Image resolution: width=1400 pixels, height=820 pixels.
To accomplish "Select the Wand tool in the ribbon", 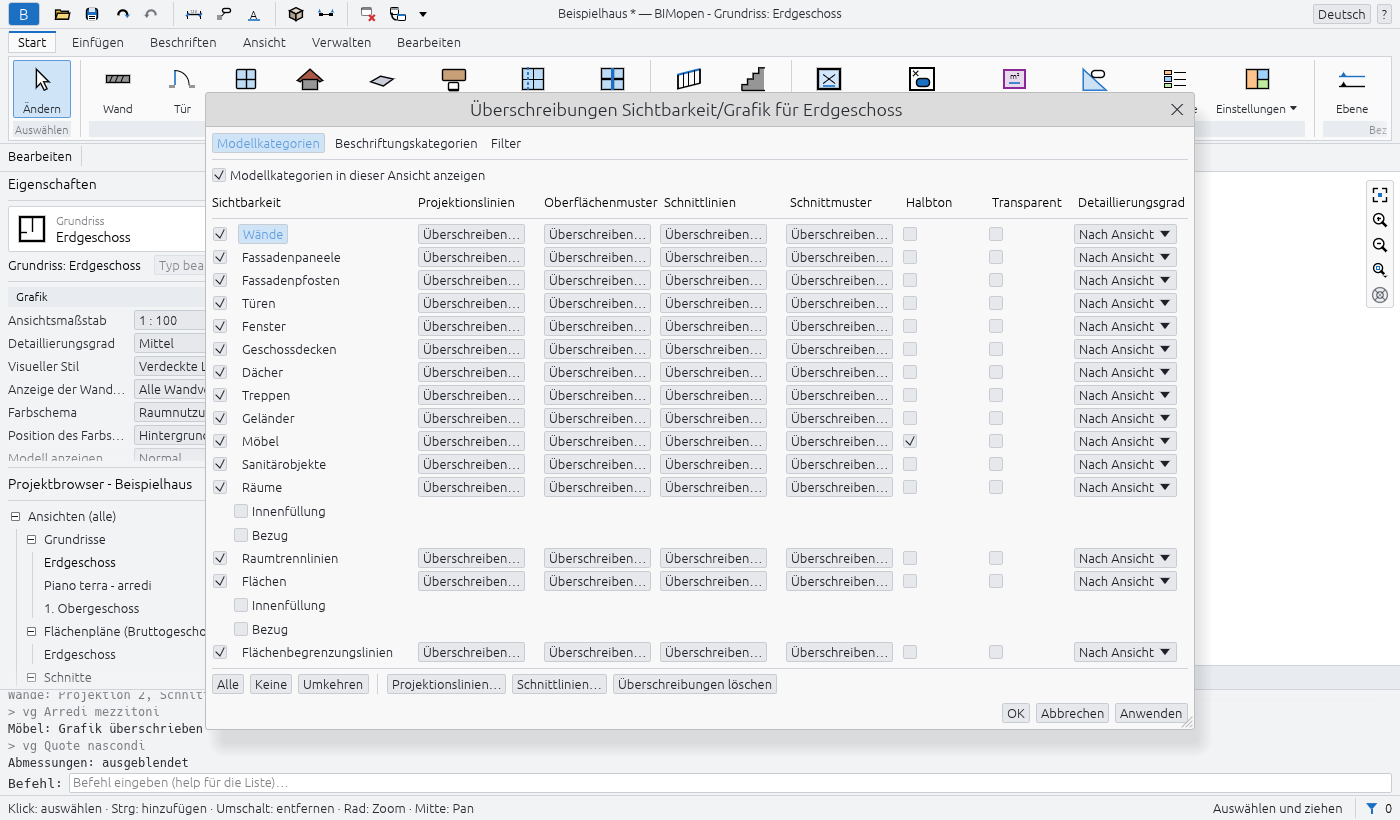I will [118, 91].
